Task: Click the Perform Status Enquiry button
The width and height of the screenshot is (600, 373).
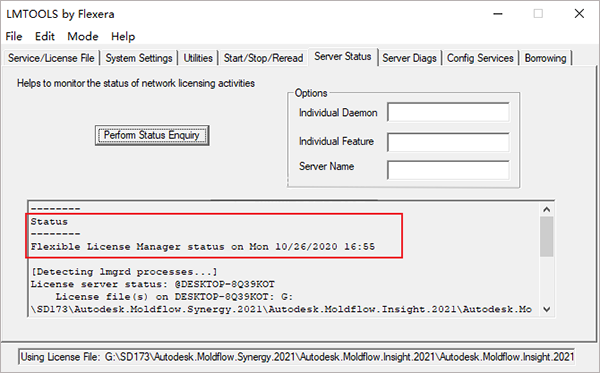Action: pos(152,135)
